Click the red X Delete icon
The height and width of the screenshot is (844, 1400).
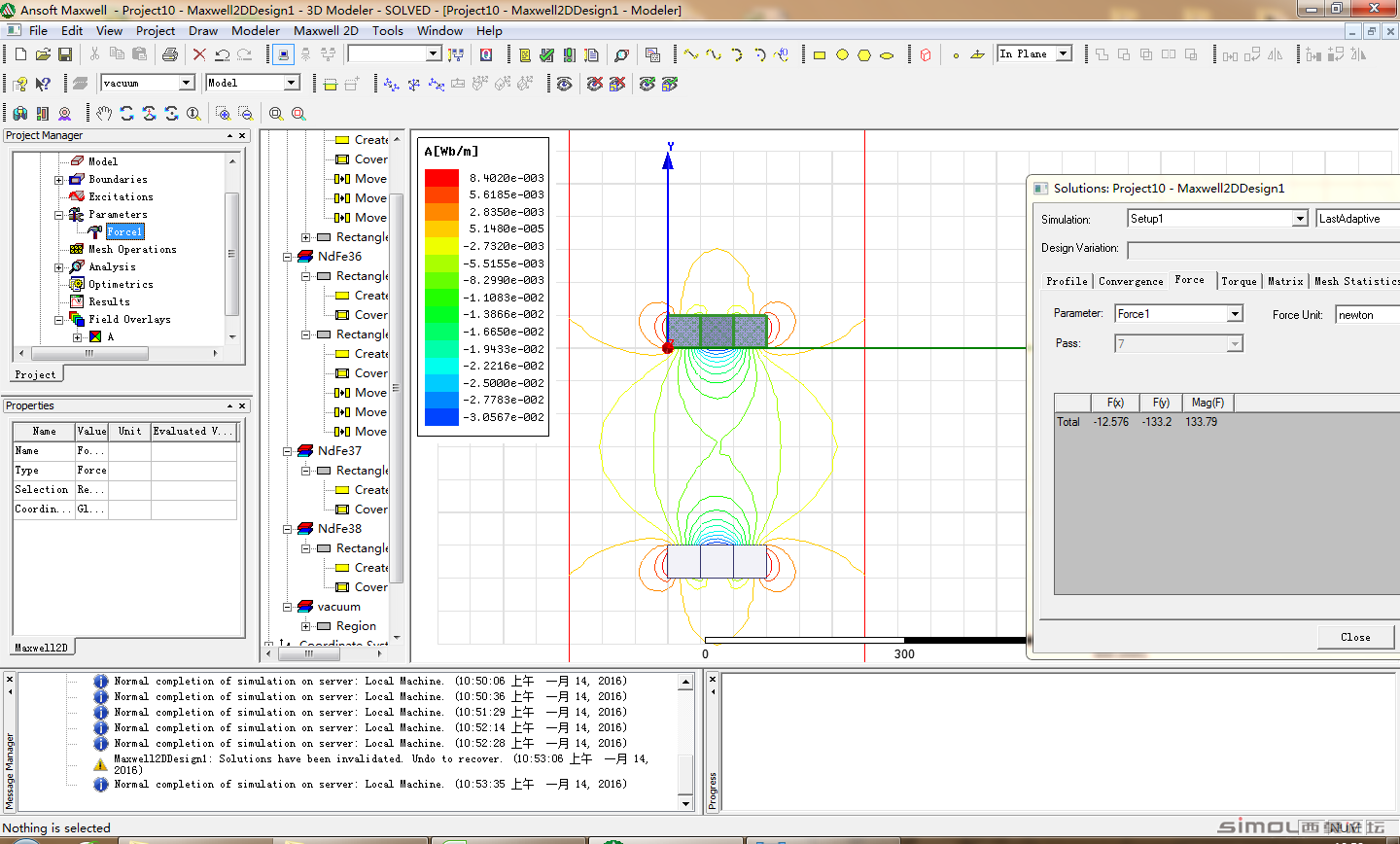[199, 54]
